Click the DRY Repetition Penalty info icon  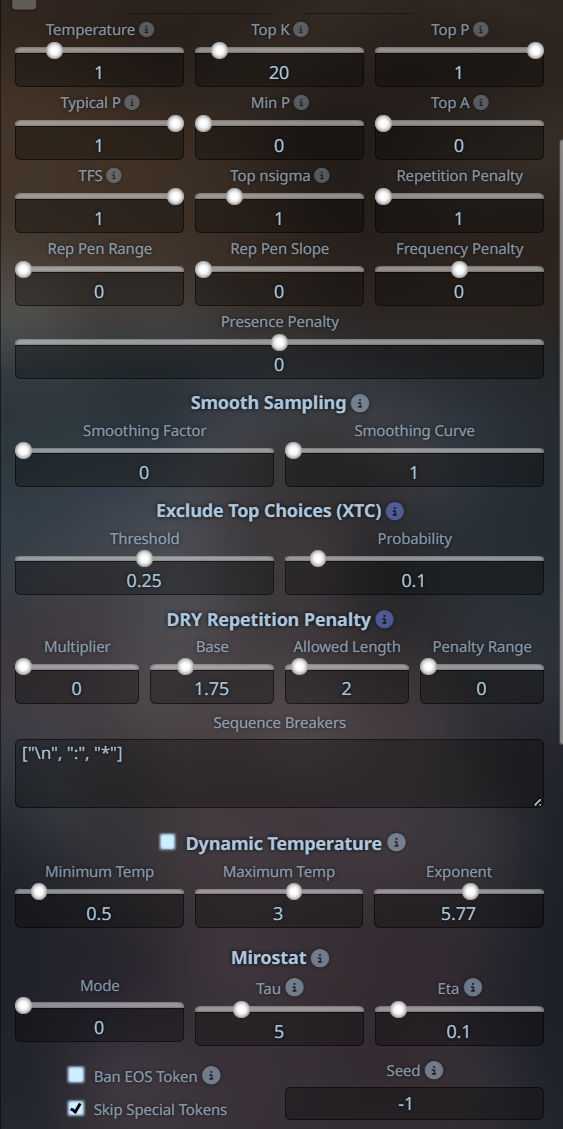[384, 619]
